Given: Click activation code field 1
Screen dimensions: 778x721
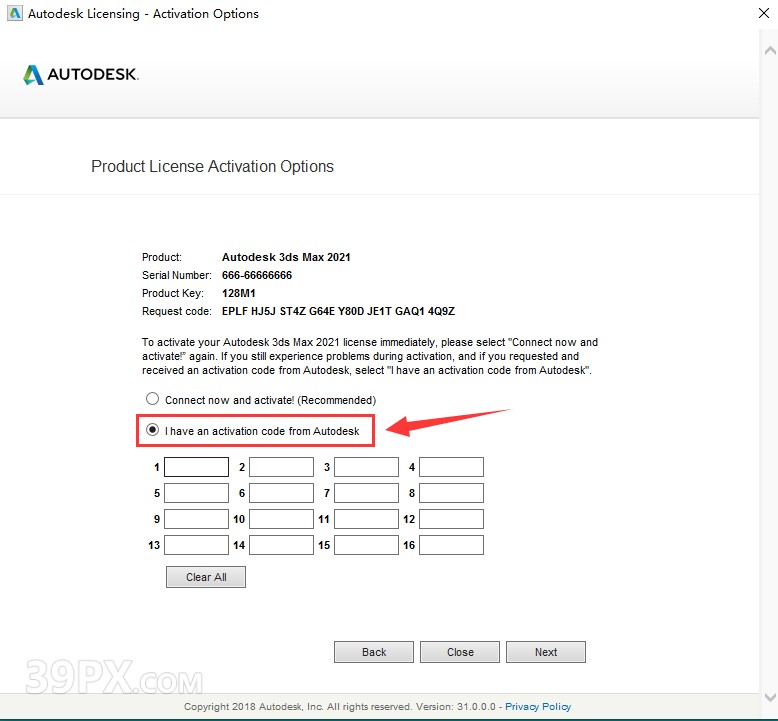Looking at the screenshot, I should pyautogui.click(x=196, y=467).
